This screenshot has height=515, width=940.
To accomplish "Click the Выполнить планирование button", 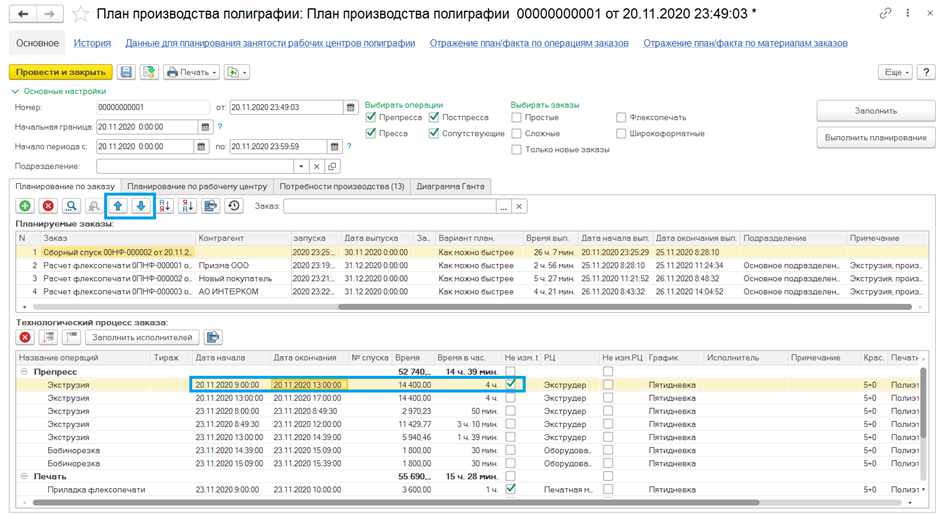I will click(874, 137).
